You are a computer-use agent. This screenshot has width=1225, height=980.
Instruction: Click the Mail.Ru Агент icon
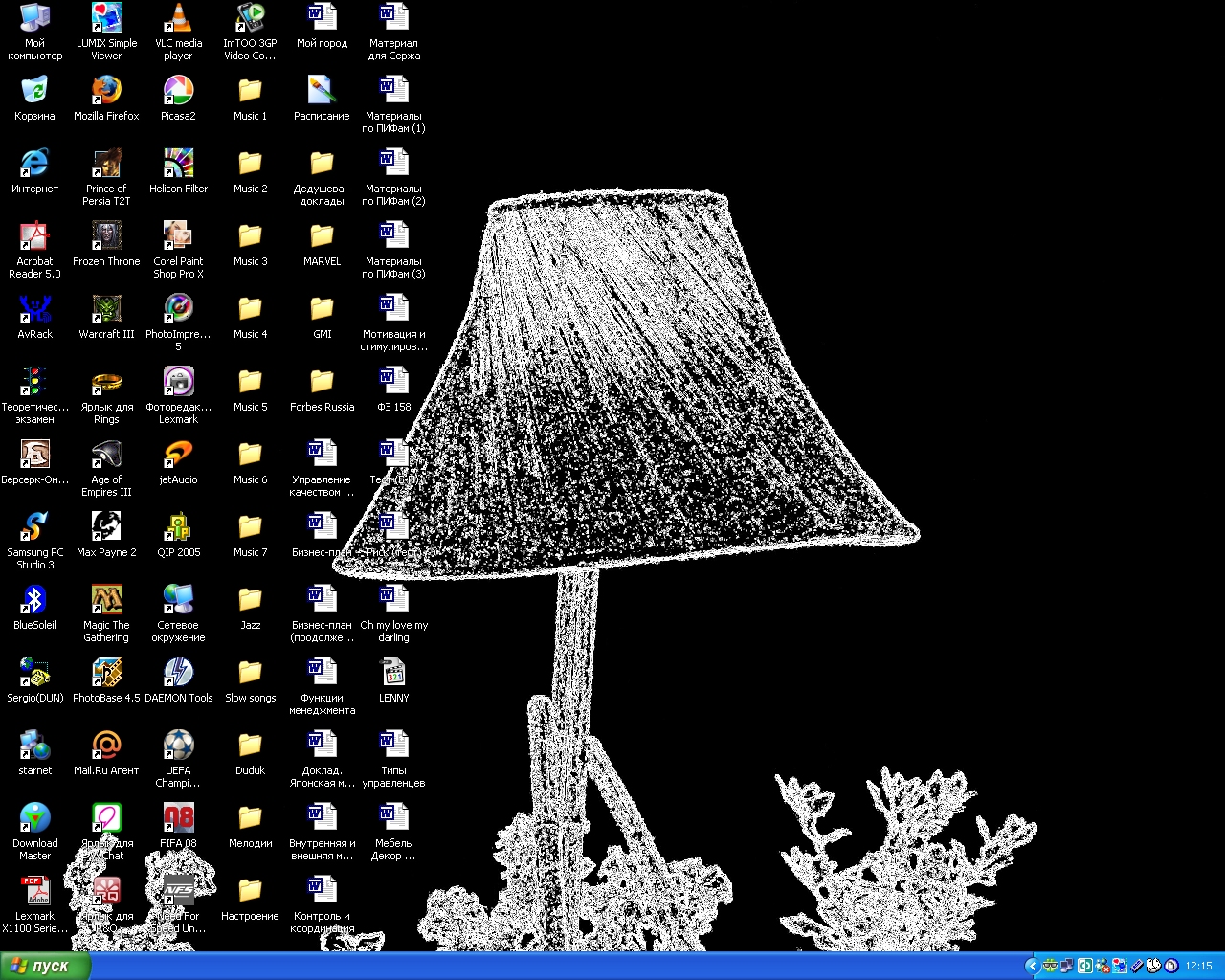[106, 746]
